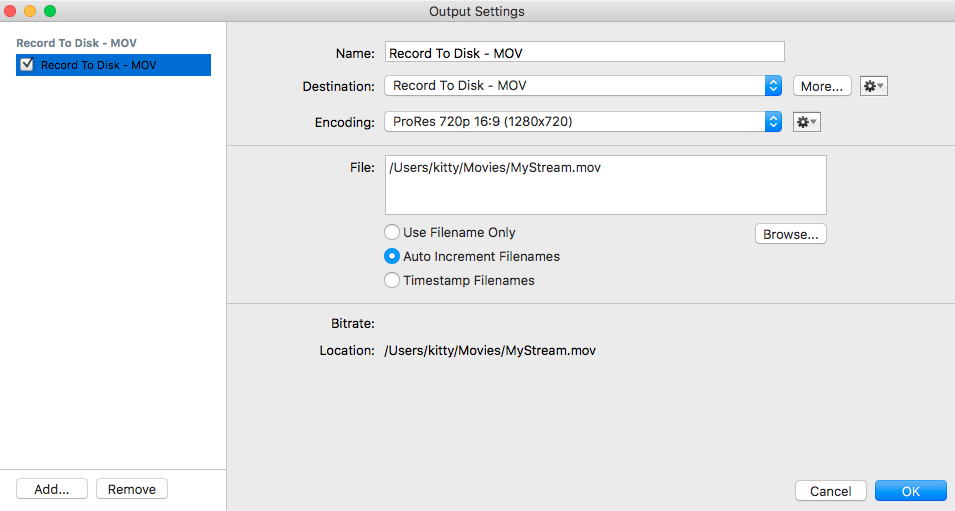Click the Record To Disk - MOV group header
This screenshot has height=511, width=955.
coord(76,43)
